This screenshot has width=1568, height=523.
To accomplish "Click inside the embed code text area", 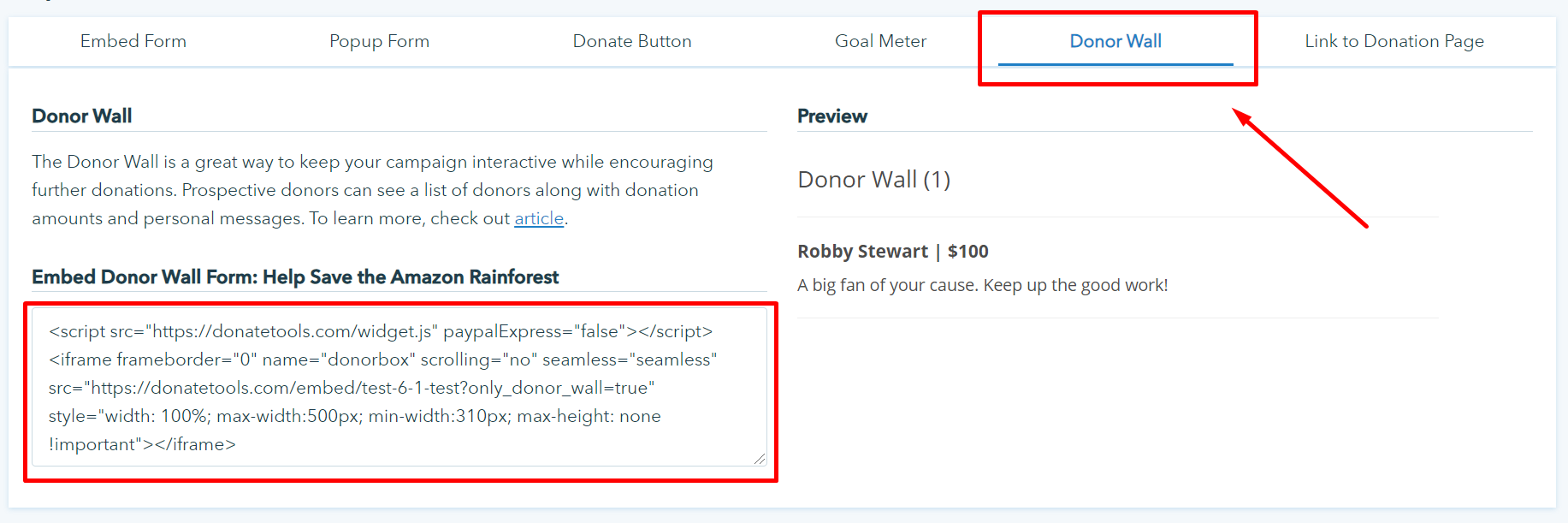I will (x=399, y=387).
